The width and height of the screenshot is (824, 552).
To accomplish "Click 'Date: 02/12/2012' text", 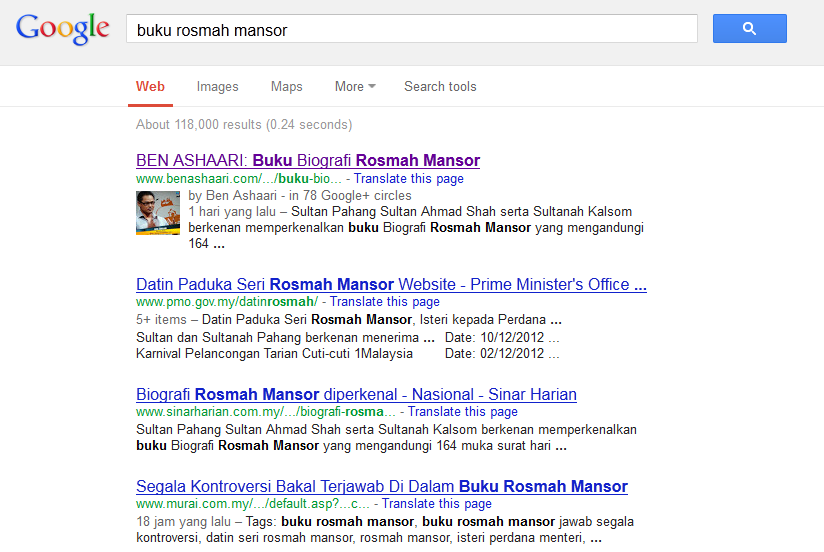I will 495,354.
